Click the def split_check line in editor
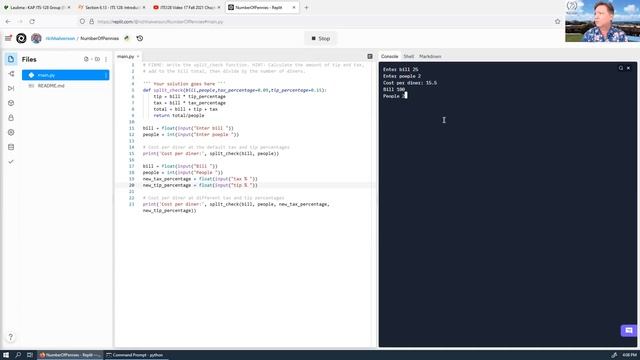 point(235,90)
